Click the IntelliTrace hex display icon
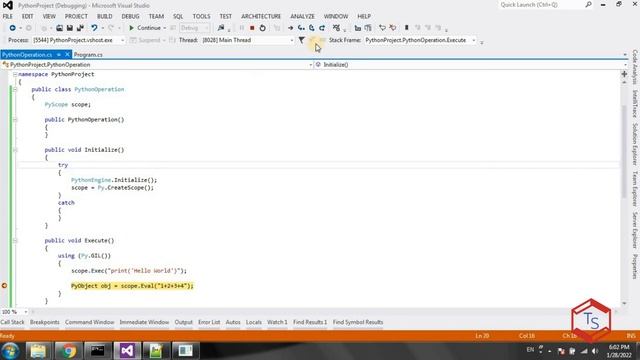This screenshot has width=640, height=360. [336, 28]
